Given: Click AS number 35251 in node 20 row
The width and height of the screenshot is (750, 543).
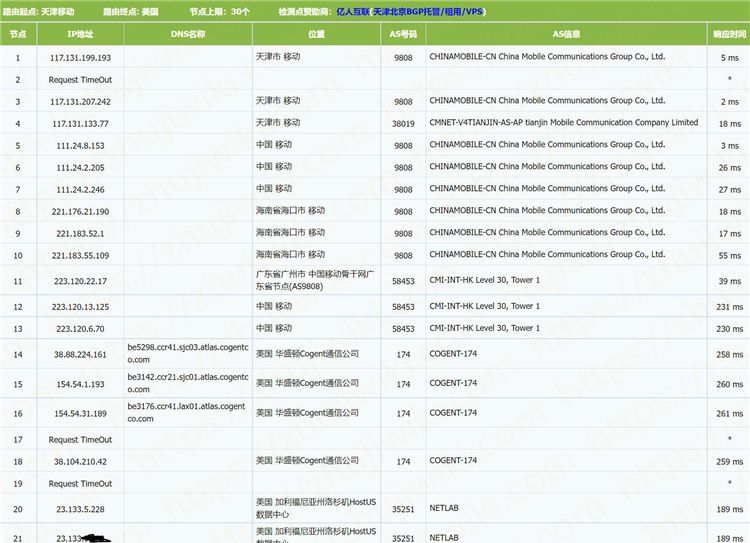Looking at the screenshot, I should click(x=403, y=509).
